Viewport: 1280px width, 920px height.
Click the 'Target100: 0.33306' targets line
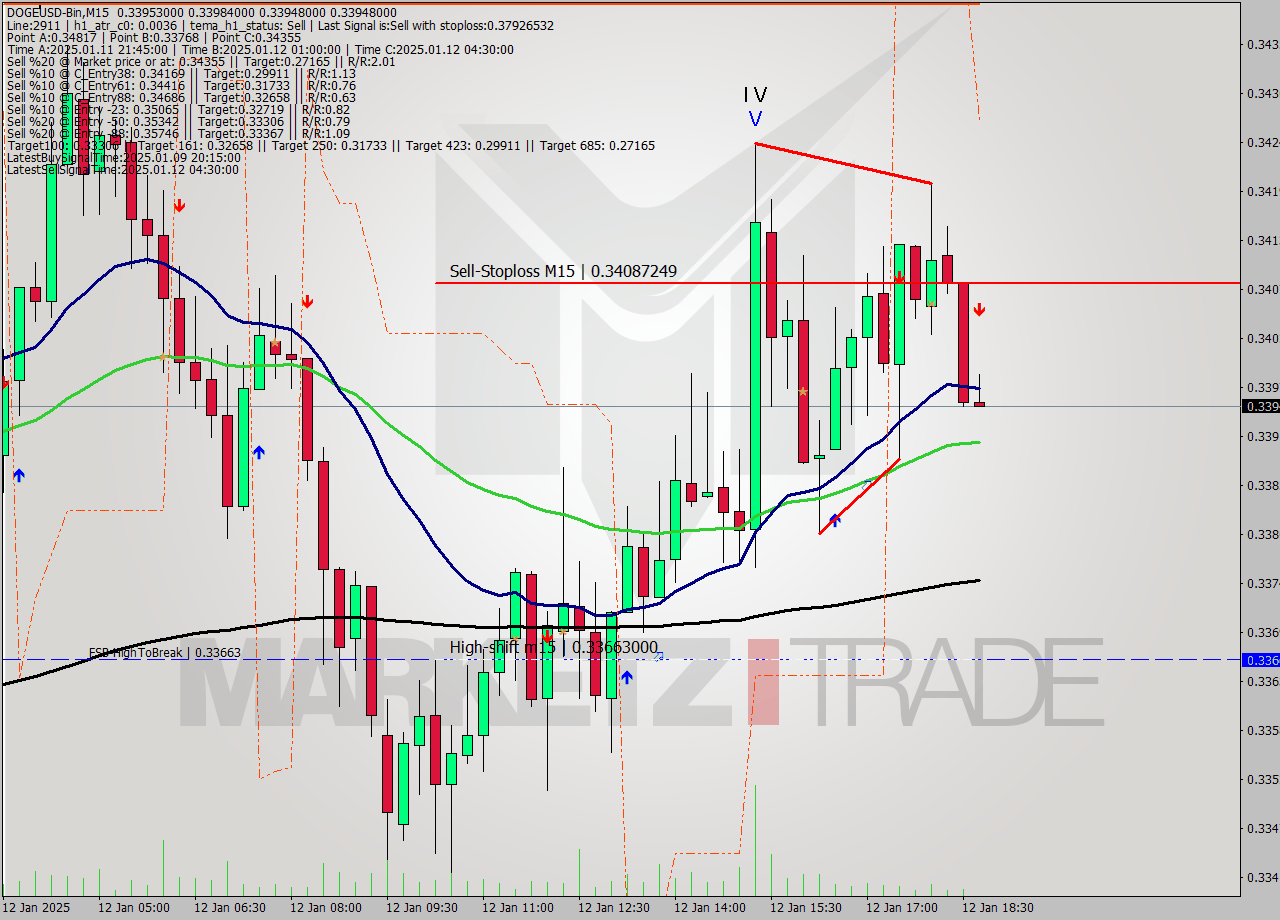tap(330, 145)
